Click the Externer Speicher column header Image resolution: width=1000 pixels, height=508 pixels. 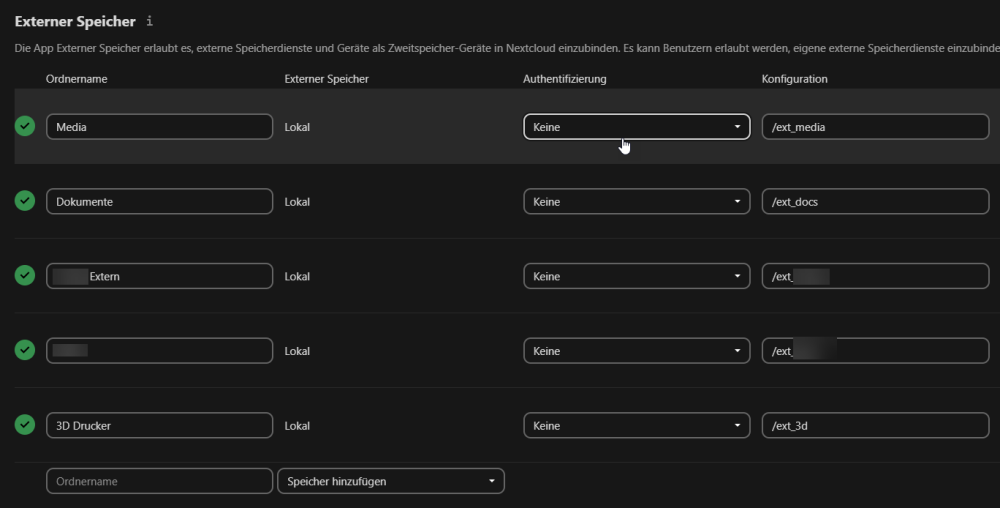327,79
